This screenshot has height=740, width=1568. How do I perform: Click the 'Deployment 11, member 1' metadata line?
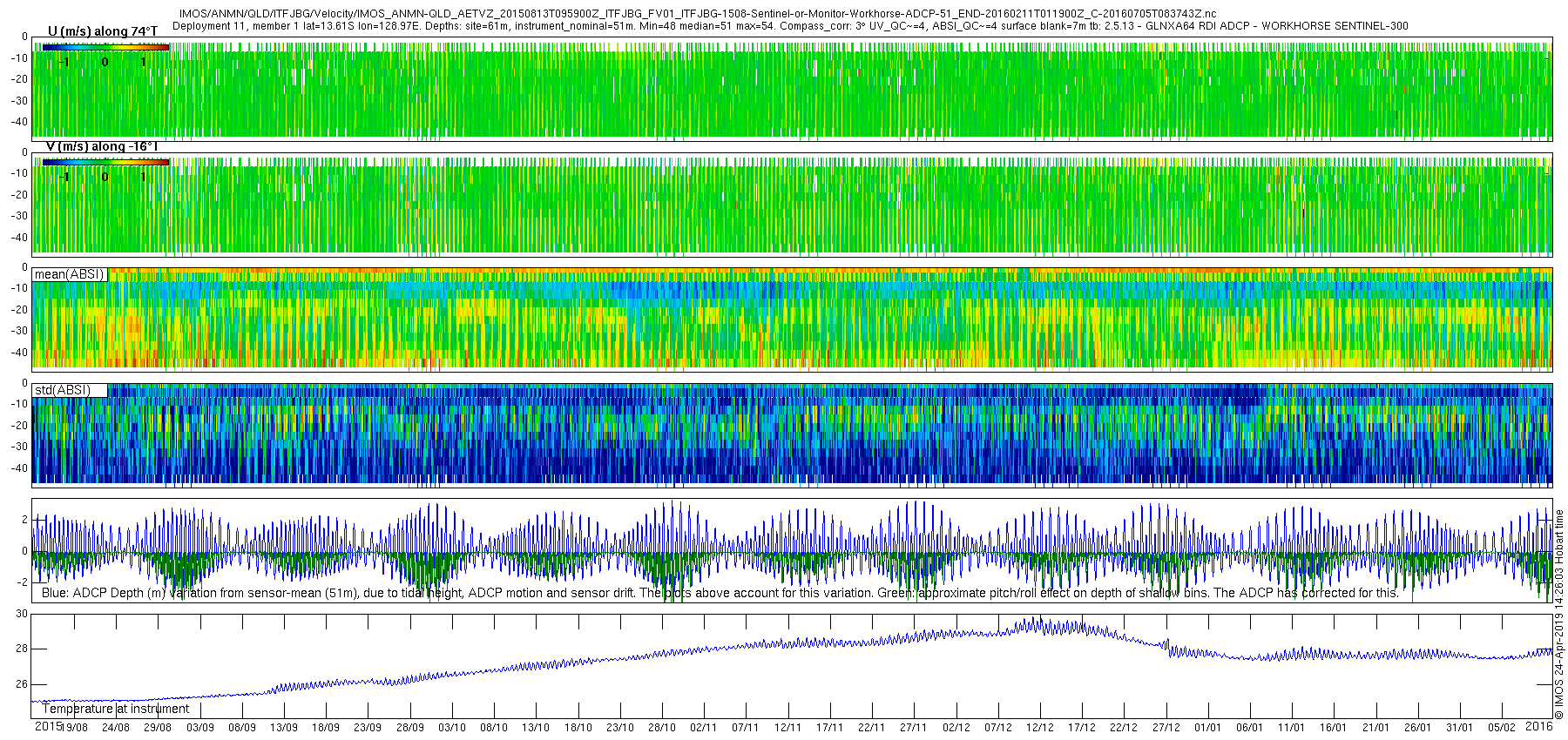click(790, 26)
